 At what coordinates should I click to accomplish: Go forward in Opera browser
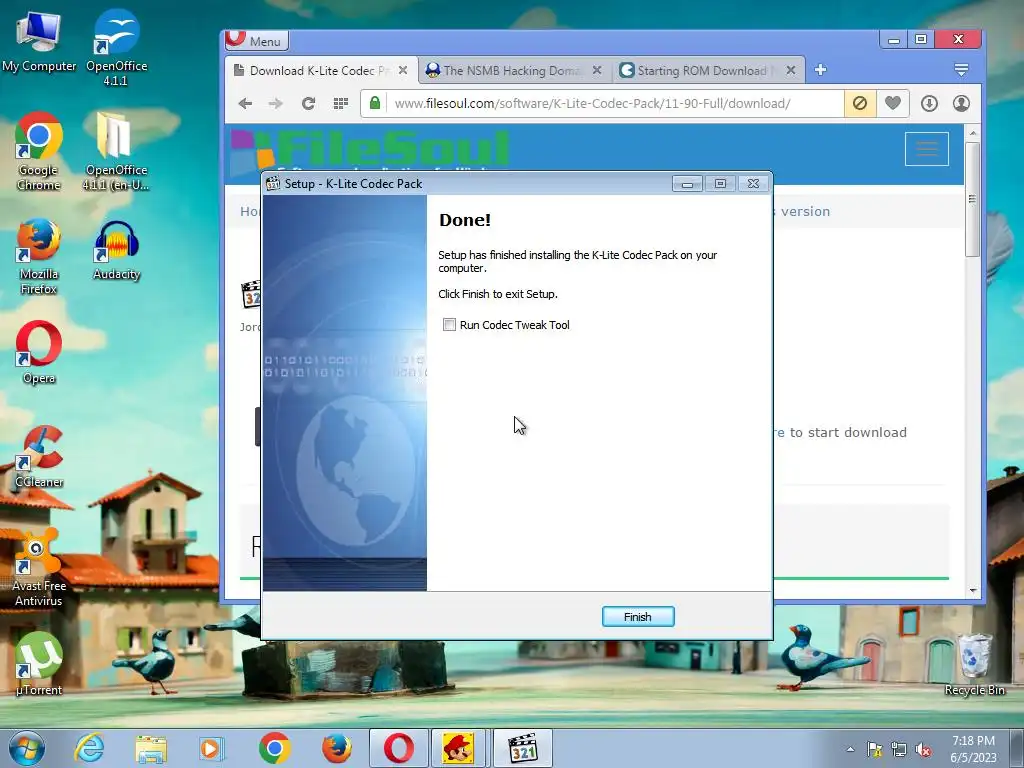point(276,103)
